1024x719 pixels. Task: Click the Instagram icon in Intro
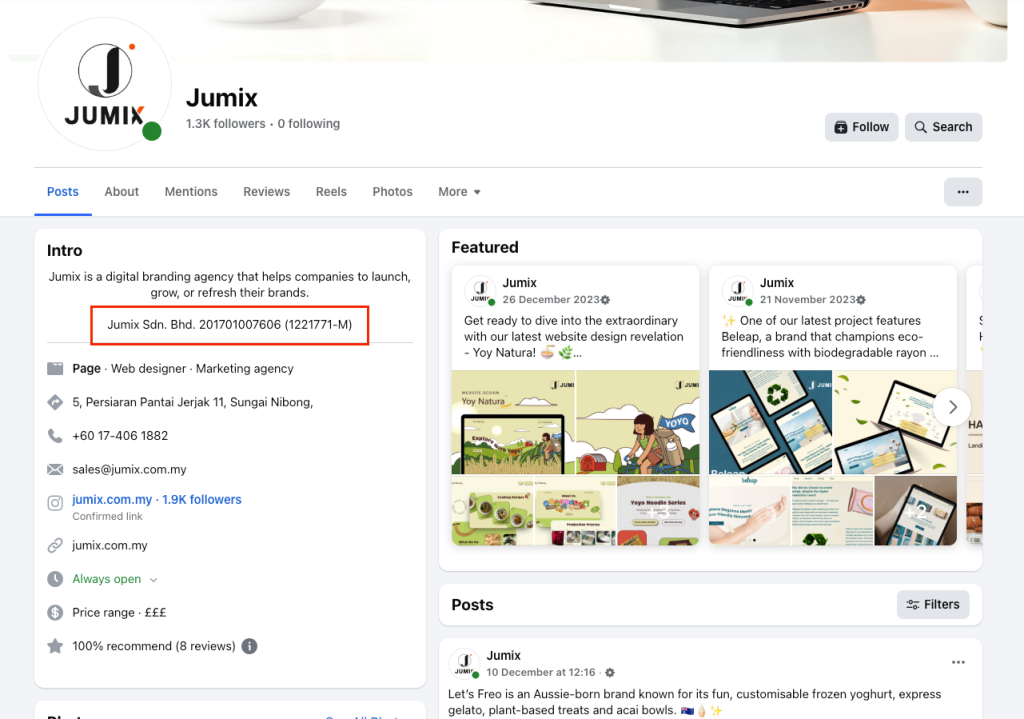55,503
